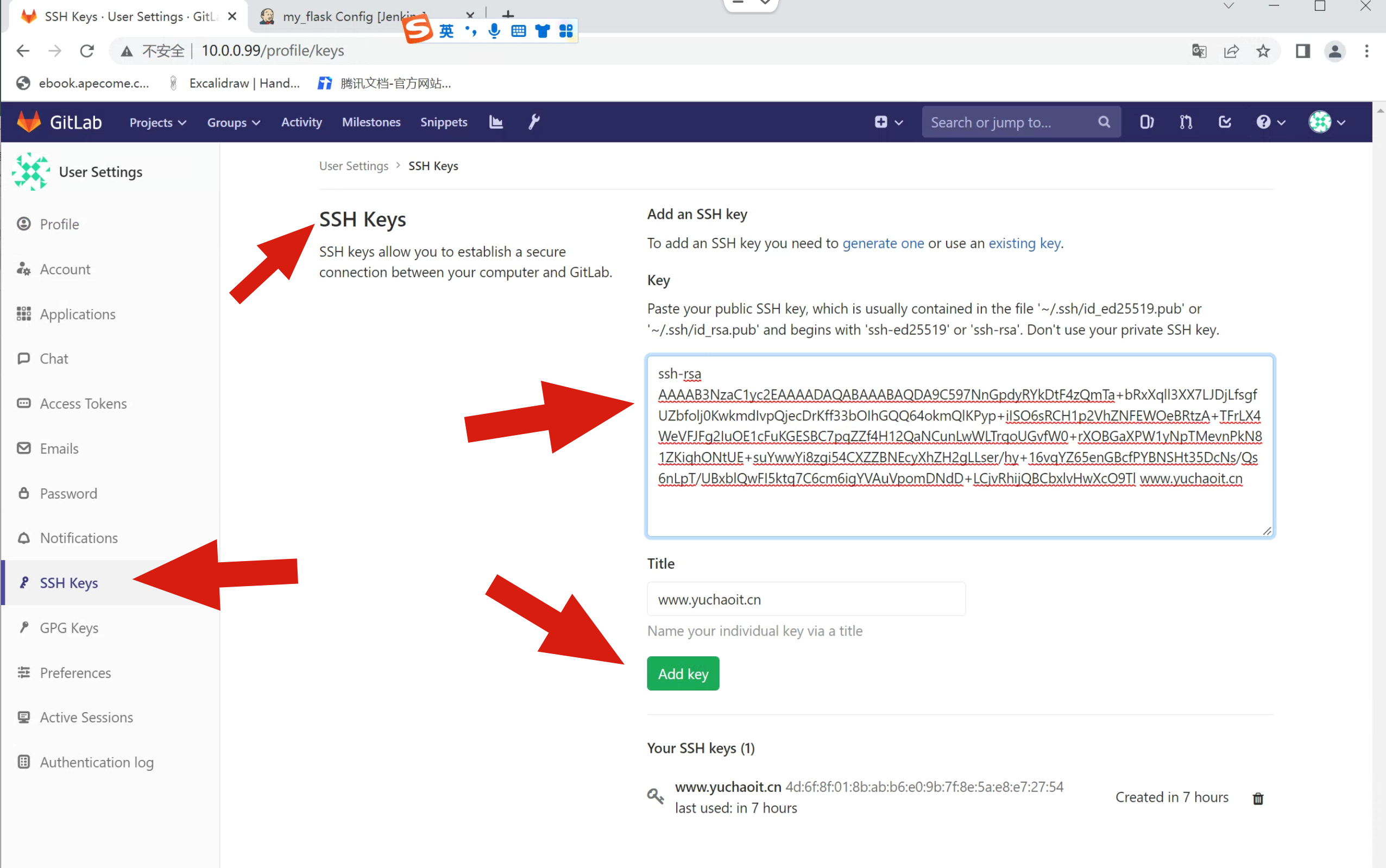Expand the Projects dropdown menu
Viewport: 1386px width, 868px height.
(158, 122)
